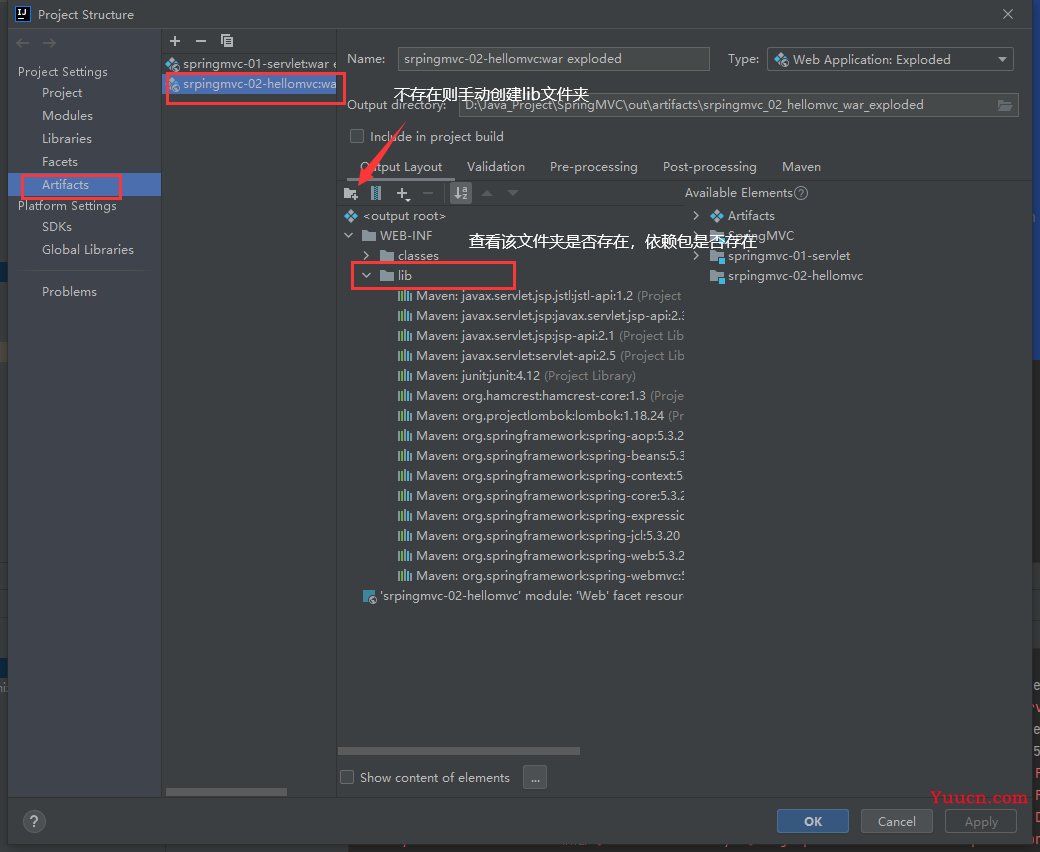1040x852 pixels.
Task: Collapse the WEB-INF tree node
Action: click(349, 236)
